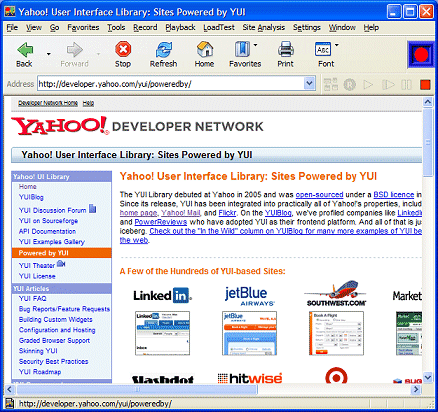Image resolution: width=438 pixels, height=412 pixels.
Task: Click the jetBlue site screenshot thumbnail
Action: (249, 333)
